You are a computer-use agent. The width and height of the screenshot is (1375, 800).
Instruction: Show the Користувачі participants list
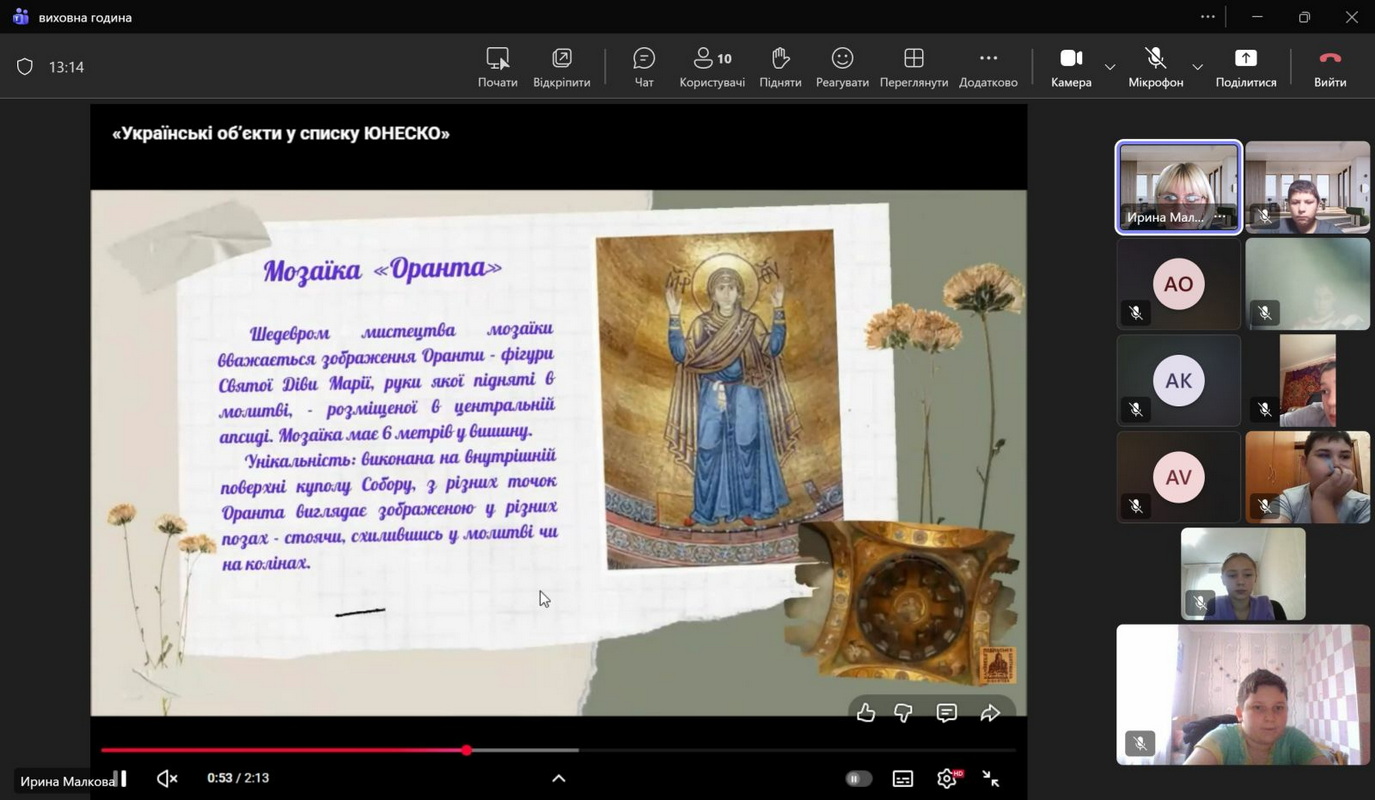tap(712, 67)
